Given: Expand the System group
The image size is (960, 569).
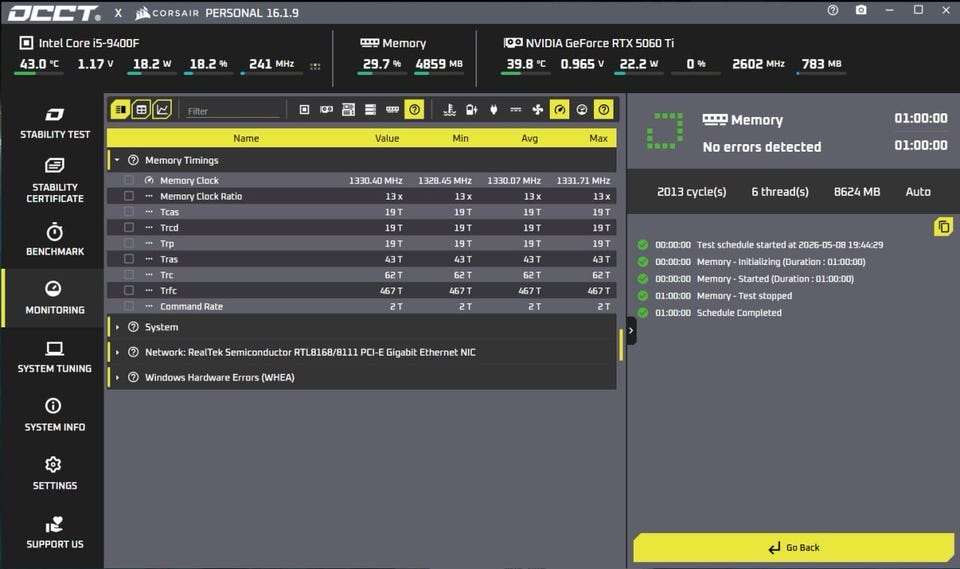Looking at the screenshot, I should (x=117, y=327).
